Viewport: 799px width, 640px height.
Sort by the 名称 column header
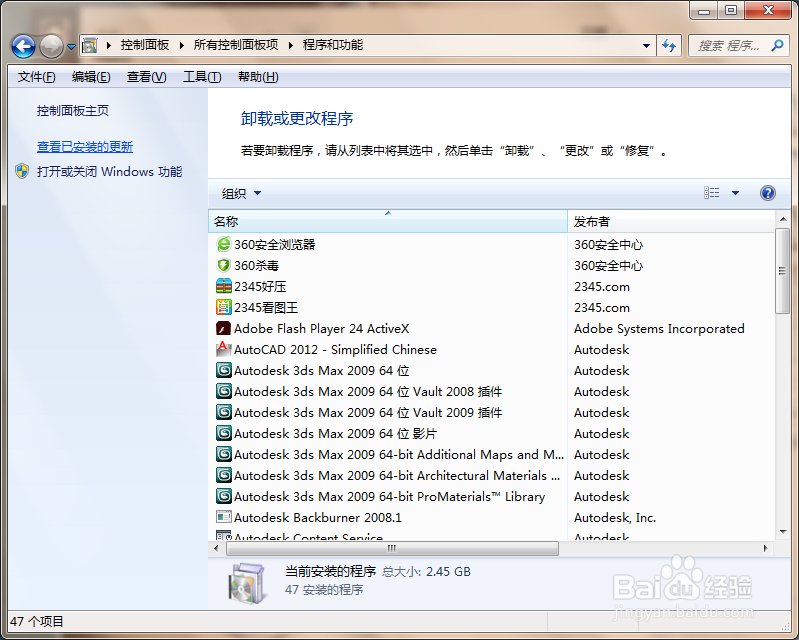click(388, 222)
